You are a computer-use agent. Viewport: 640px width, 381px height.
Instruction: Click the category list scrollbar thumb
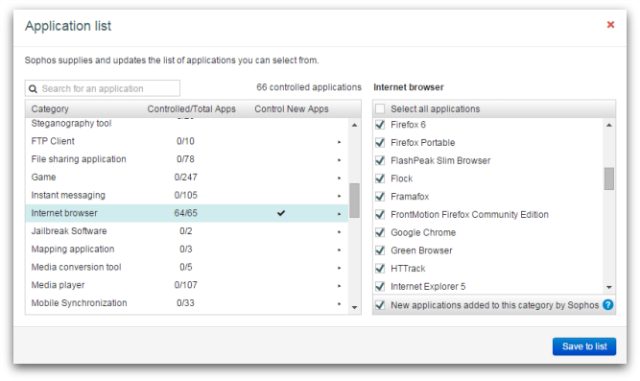pos(354,200)
